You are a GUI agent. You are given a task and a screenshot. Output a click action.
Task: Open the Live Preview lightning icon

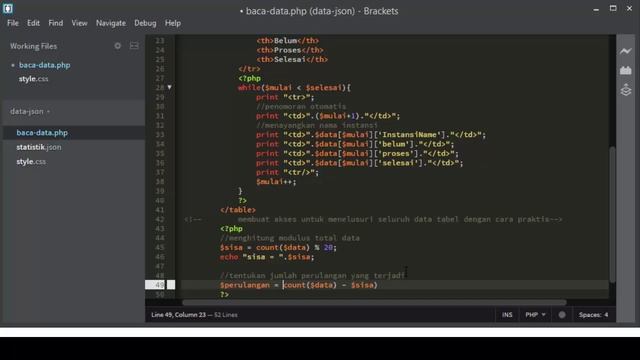click(625, 51)
